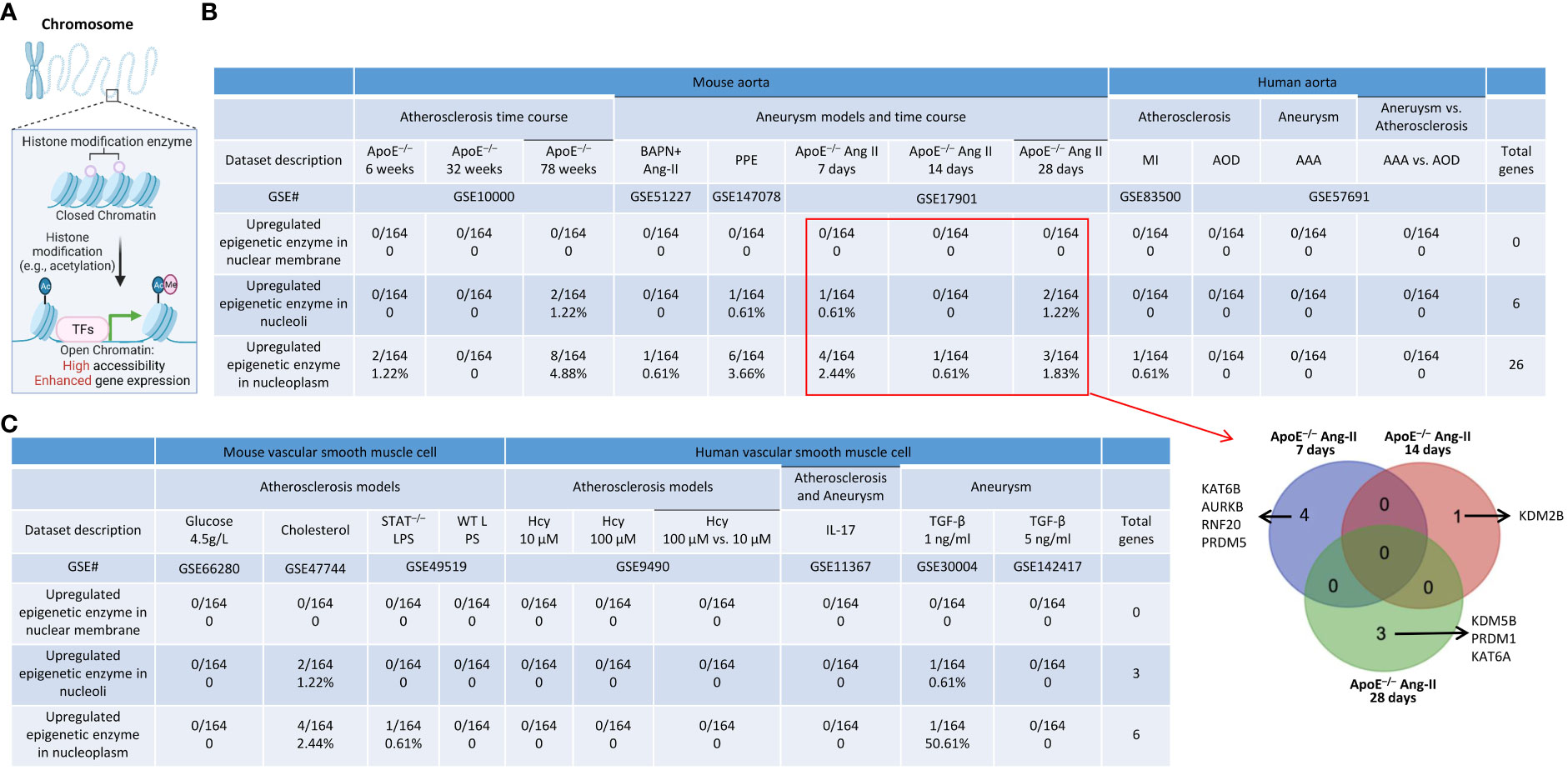Select the 'IL-17' column header
This screenshot has width=1568, height=770.
pyautogui.click(x=840, y=530)
